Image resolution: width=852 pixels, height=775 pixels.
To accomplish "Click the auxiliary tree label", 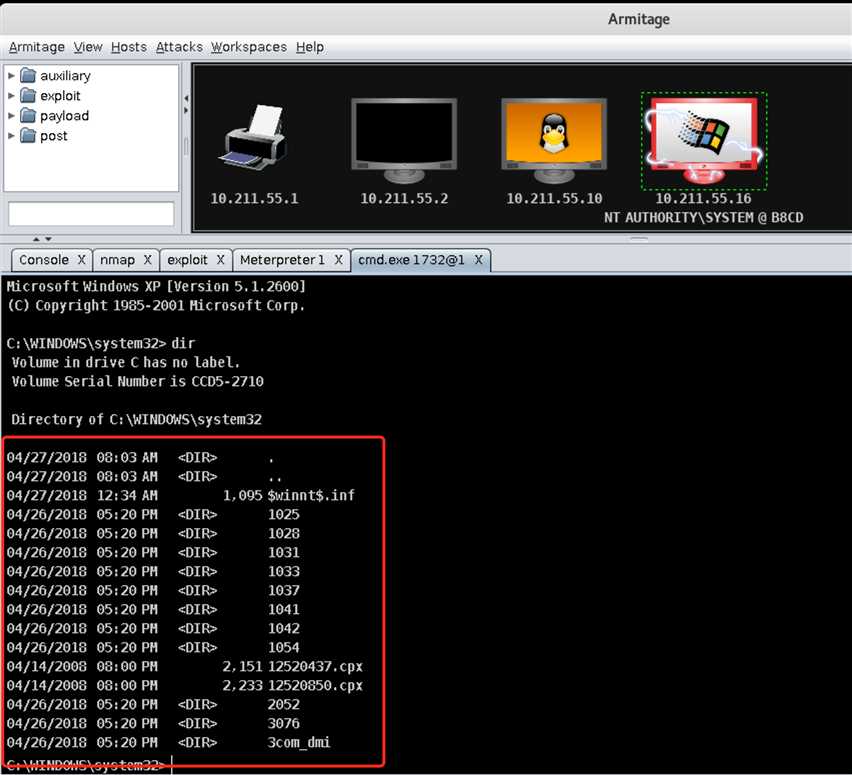I will tap(65, 76).
